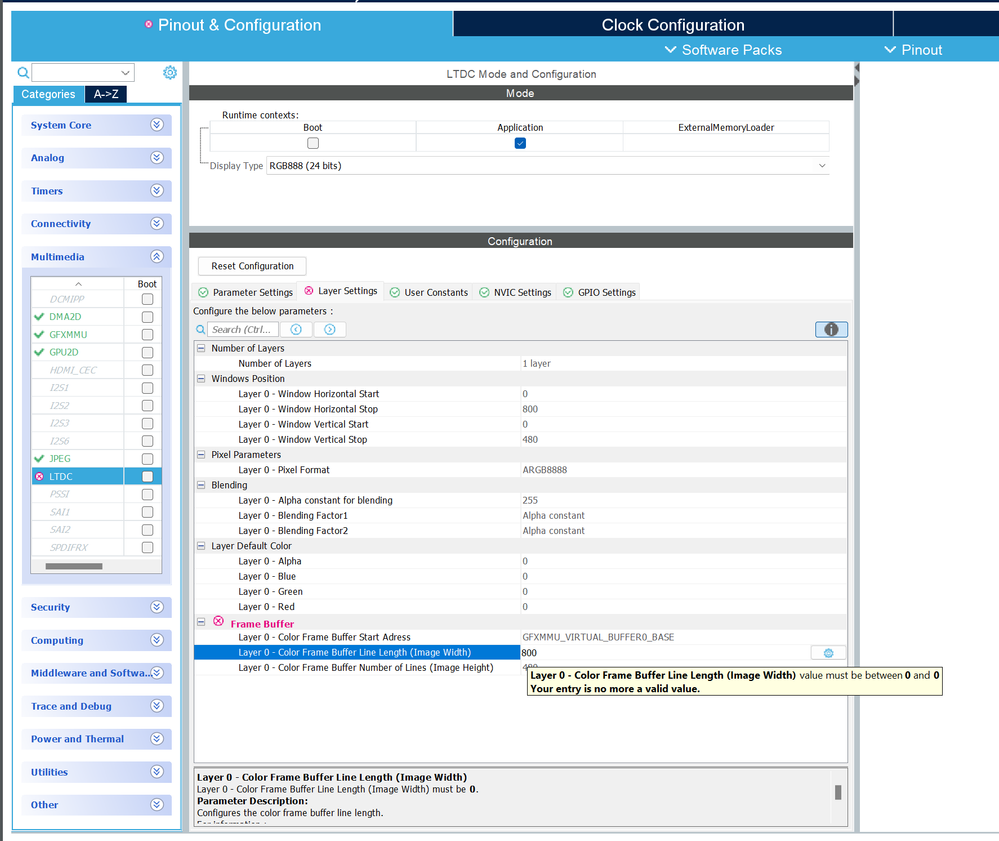The image size is (999, 841).
Task: Open the category search combo box dropdown
Action: (x=125, y=73)
